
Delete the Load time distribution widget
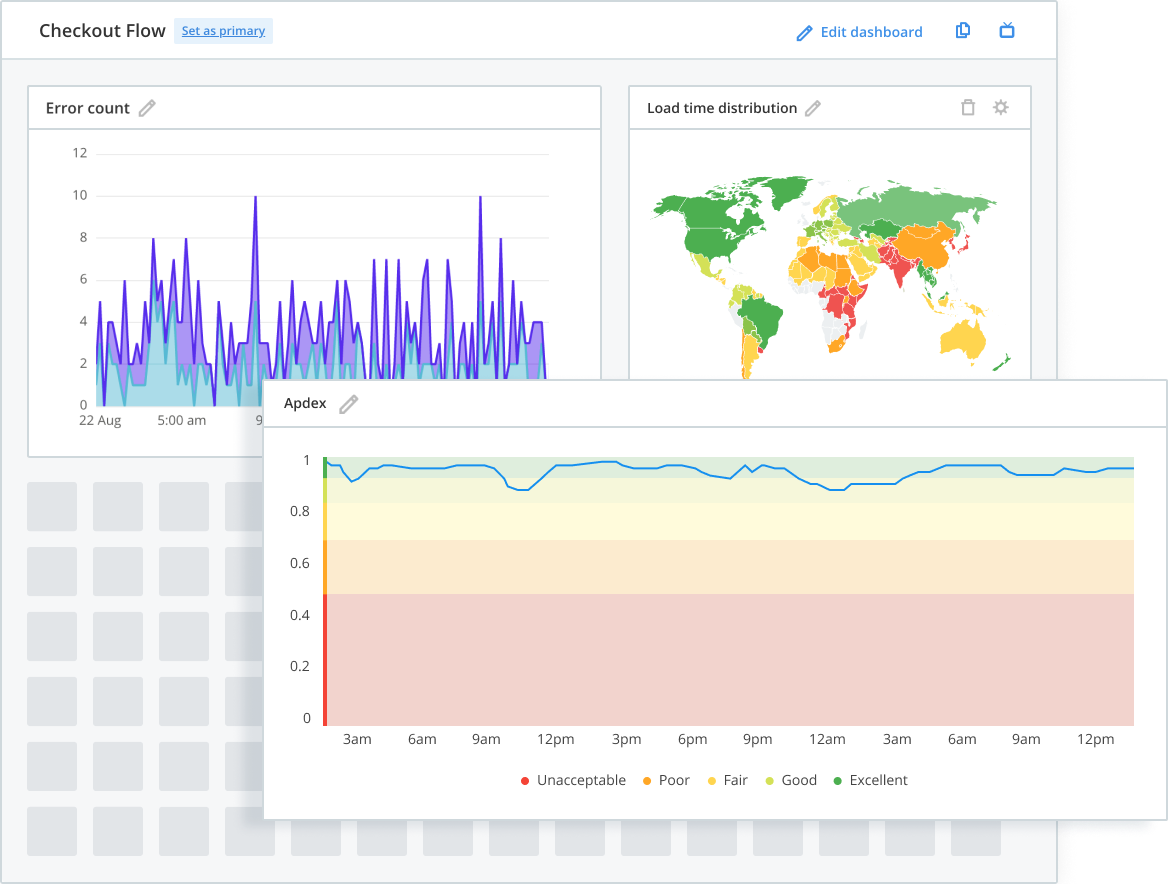point(967,107)
